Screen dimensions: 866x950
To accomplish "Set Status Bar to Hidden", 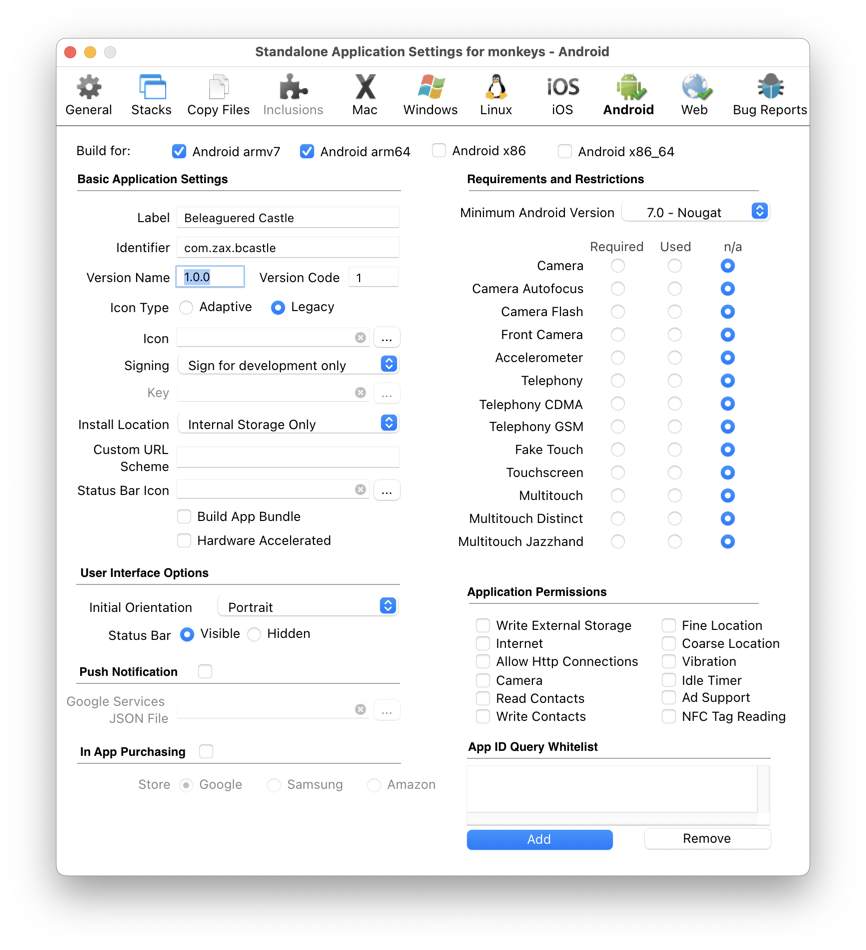I will [x=255, y=634].
